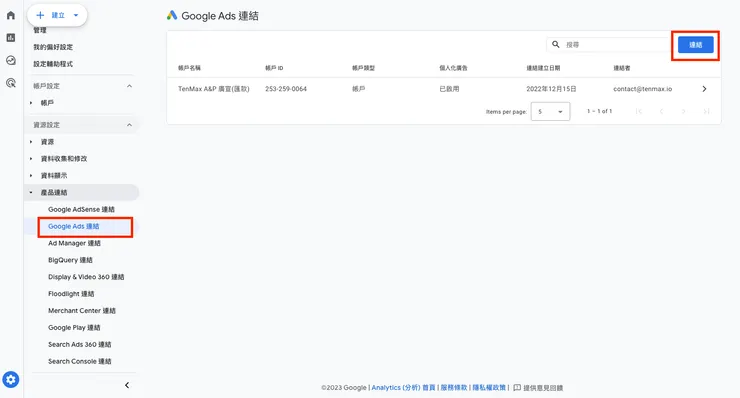The width and height of the screenshot is (740, 398).
Task: Click the feedback icon in footer
Action: pyautogui.click(x=517, y=388)
